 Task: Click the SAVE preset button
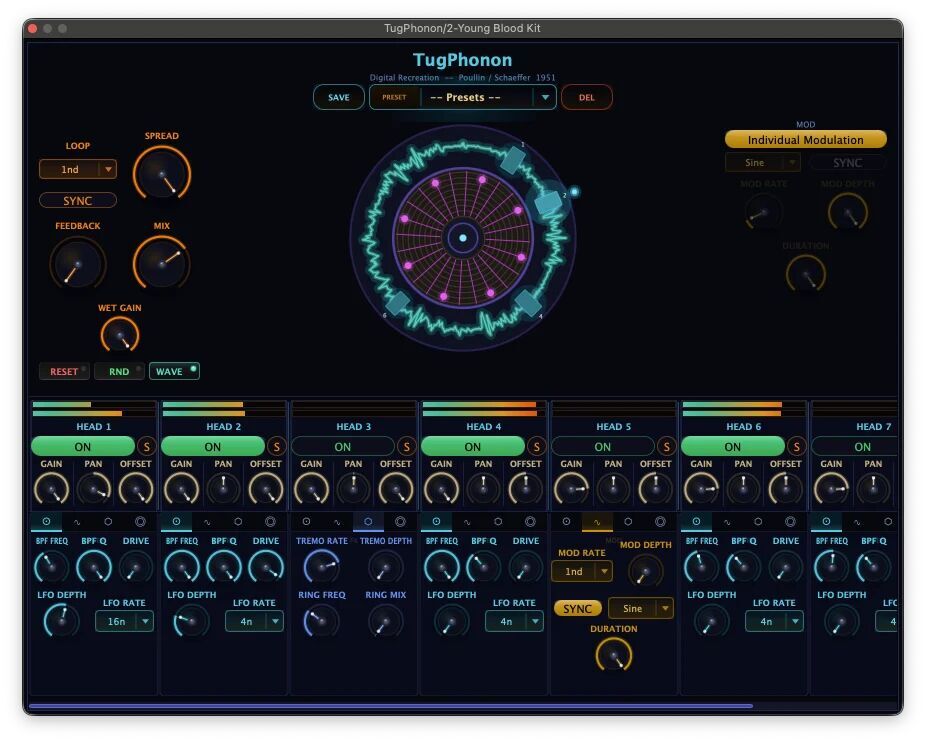point(338,97)
